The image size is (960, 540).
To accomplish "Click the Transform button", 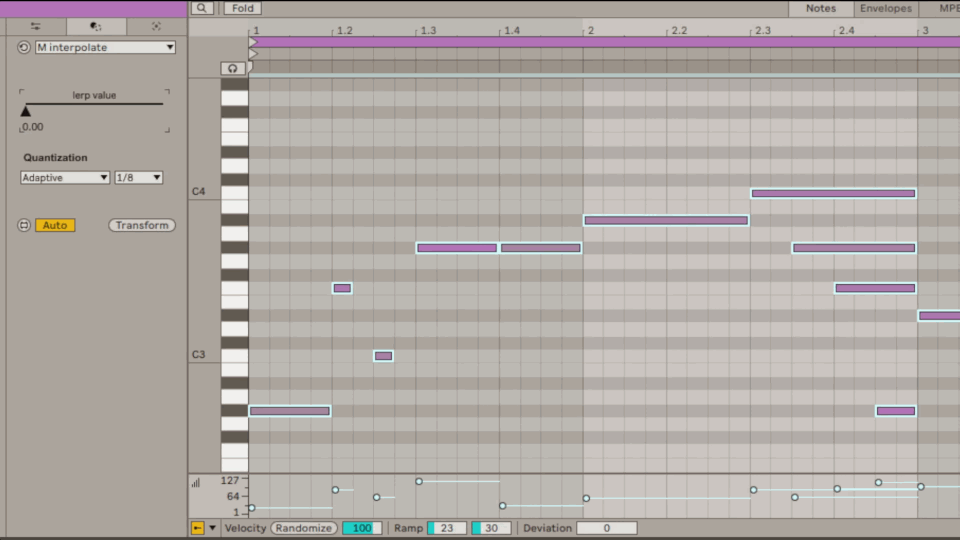I will [x=142, y=225].
